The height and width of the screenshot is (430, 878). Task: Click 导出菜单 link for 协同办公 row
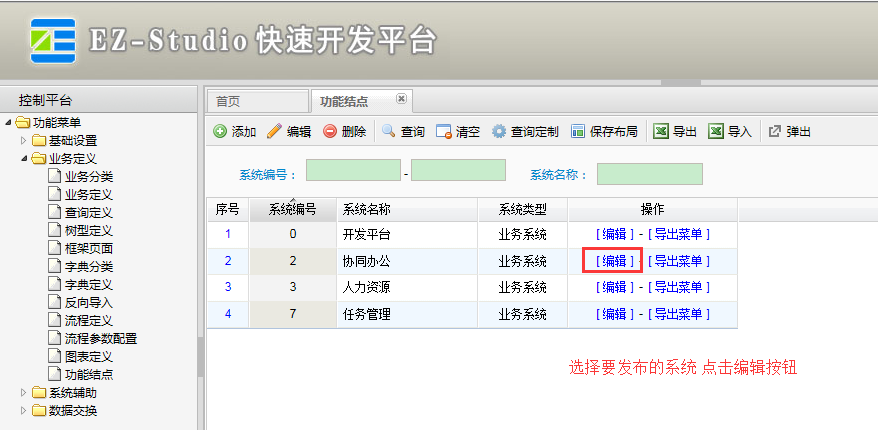679,261
